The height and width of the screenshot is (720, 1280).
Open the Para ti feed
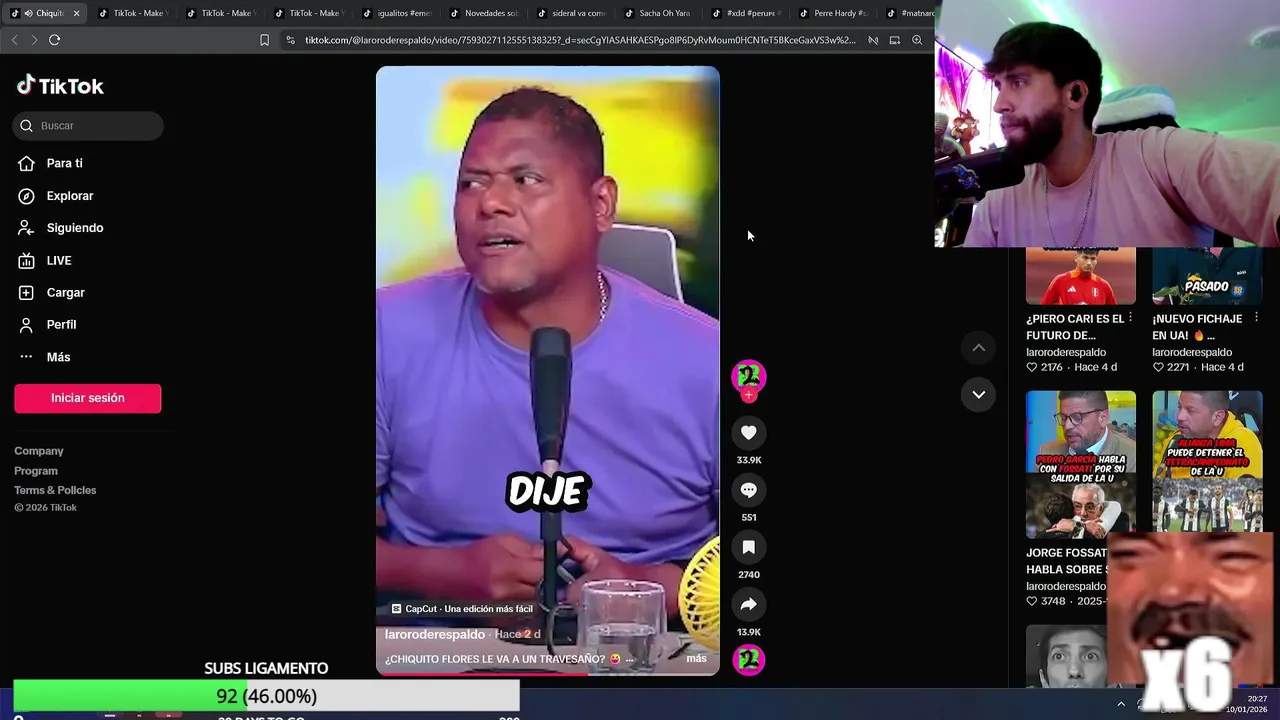64,163
